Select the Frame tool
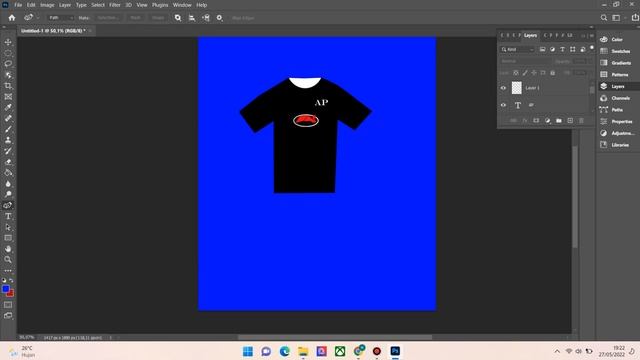This screenshot has width=640, height=360. [8, 97]
